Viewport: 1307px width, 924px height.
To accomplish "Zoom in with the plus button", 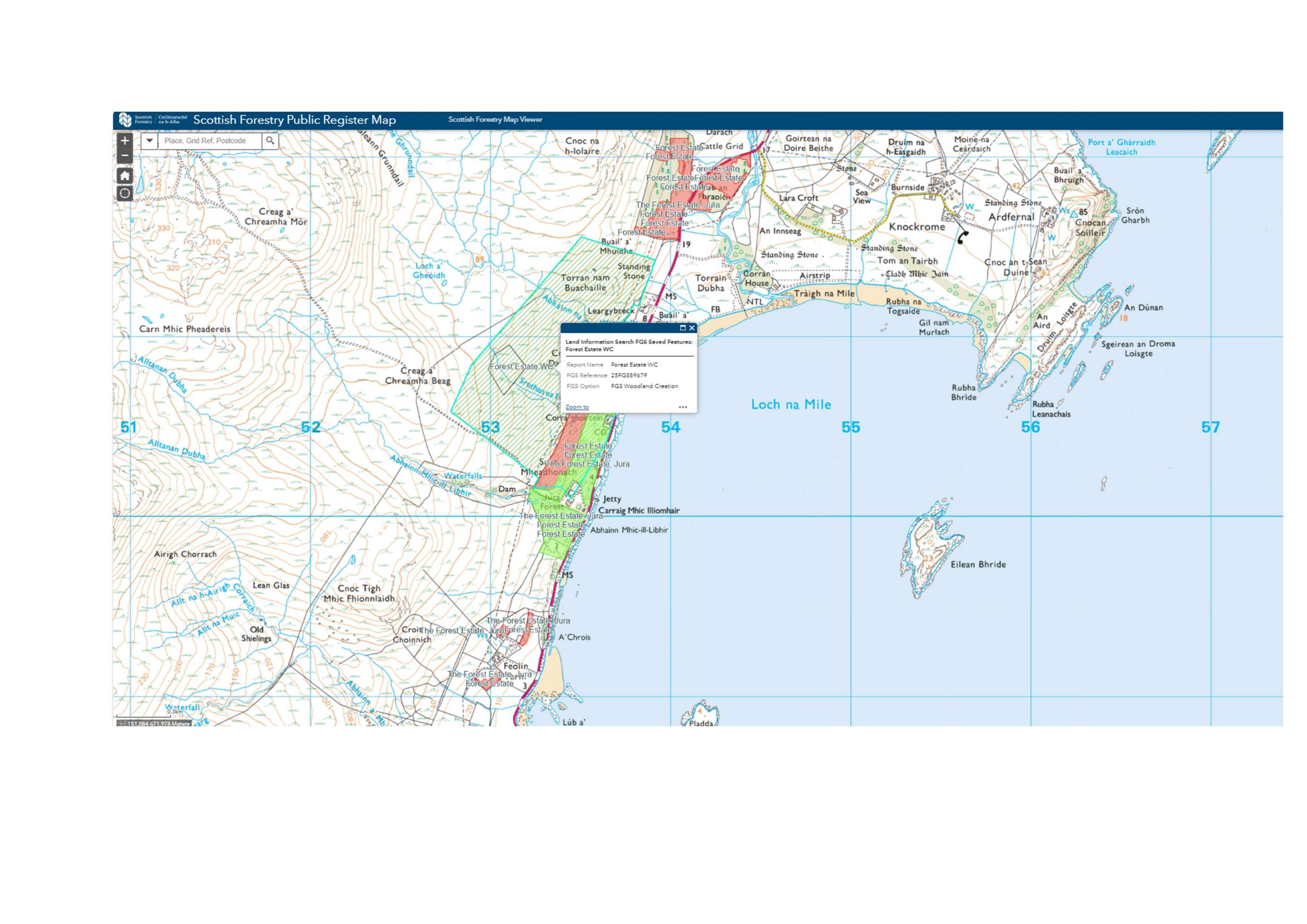I will [125, 141].
